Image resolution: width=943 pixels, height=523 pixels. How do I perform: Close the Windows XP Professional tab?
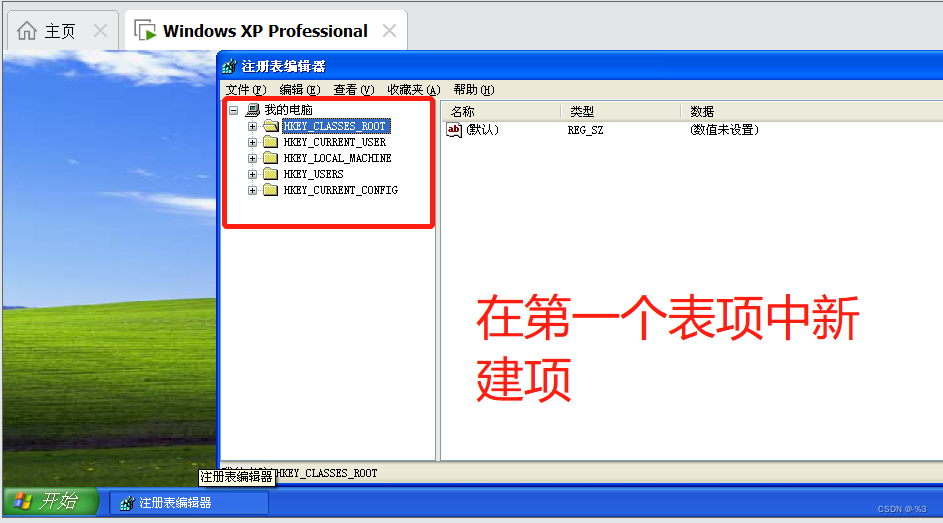tap(390, 31)
